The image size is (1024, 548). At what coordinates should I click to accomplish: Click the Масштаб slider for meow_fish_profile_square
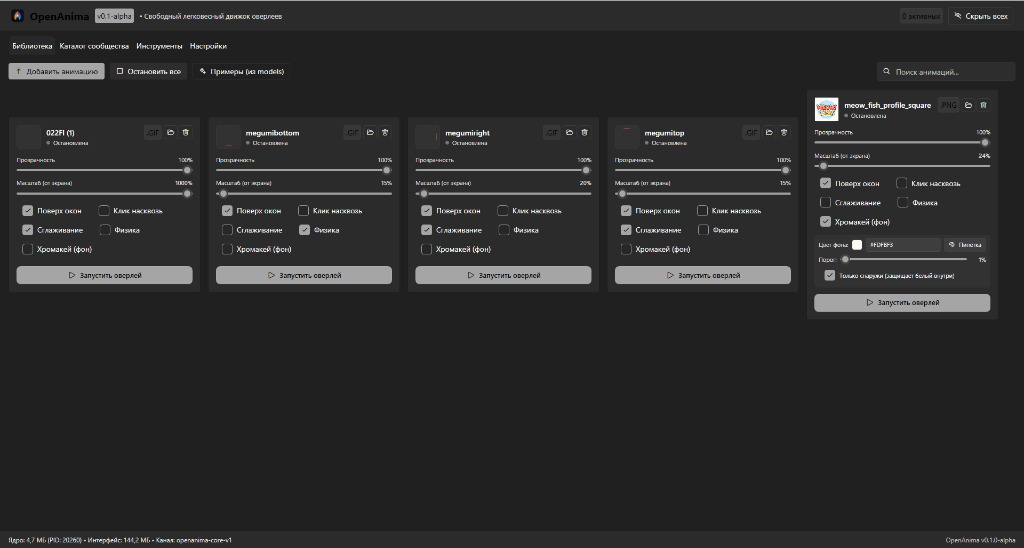(902, 166)
